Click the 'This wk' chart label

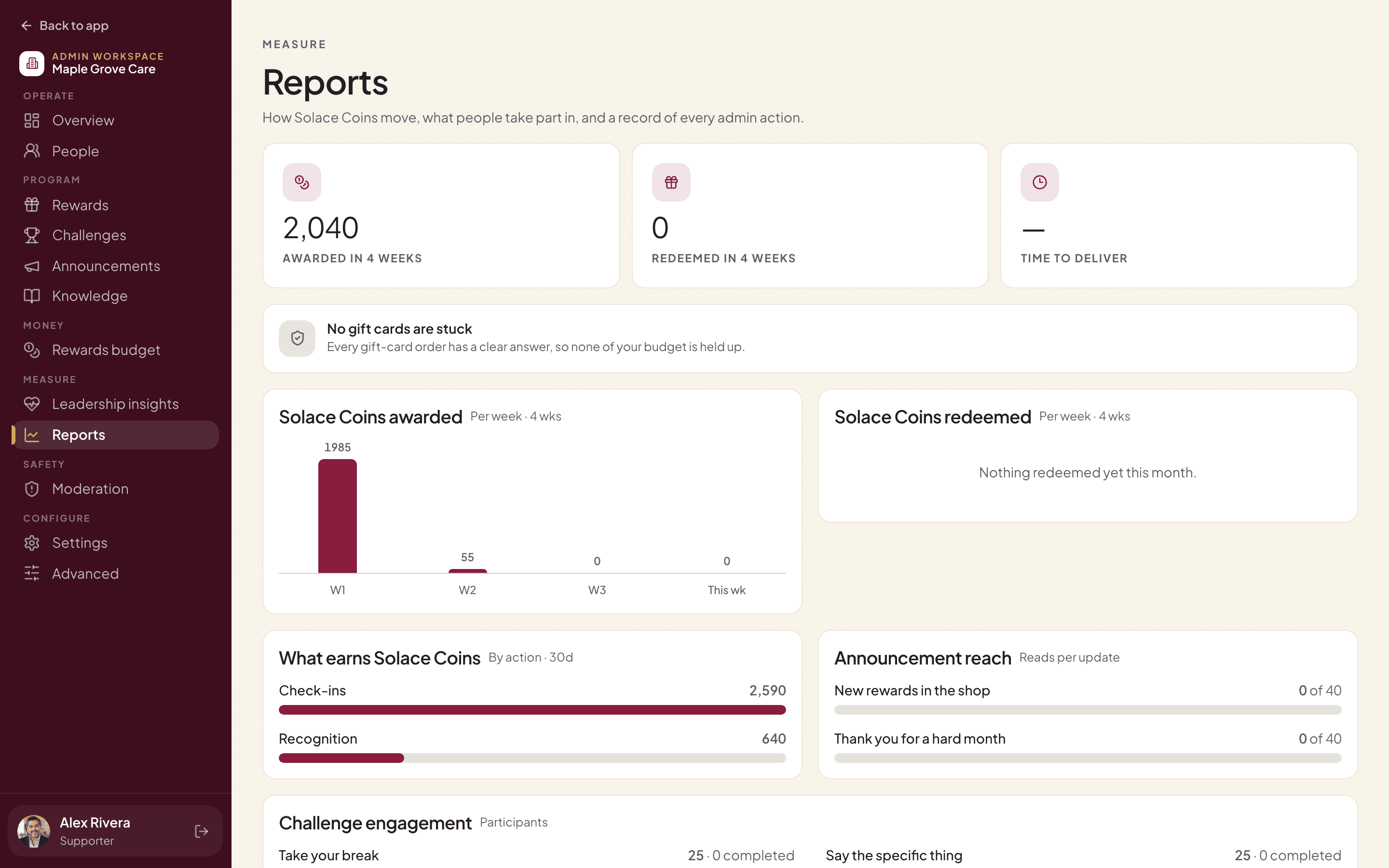(726, 590)
